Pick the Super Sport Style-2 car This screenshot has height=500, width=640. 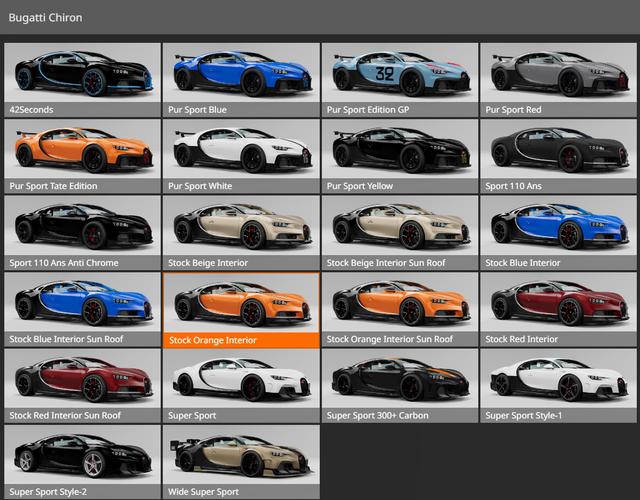click(x=82, y=462)
